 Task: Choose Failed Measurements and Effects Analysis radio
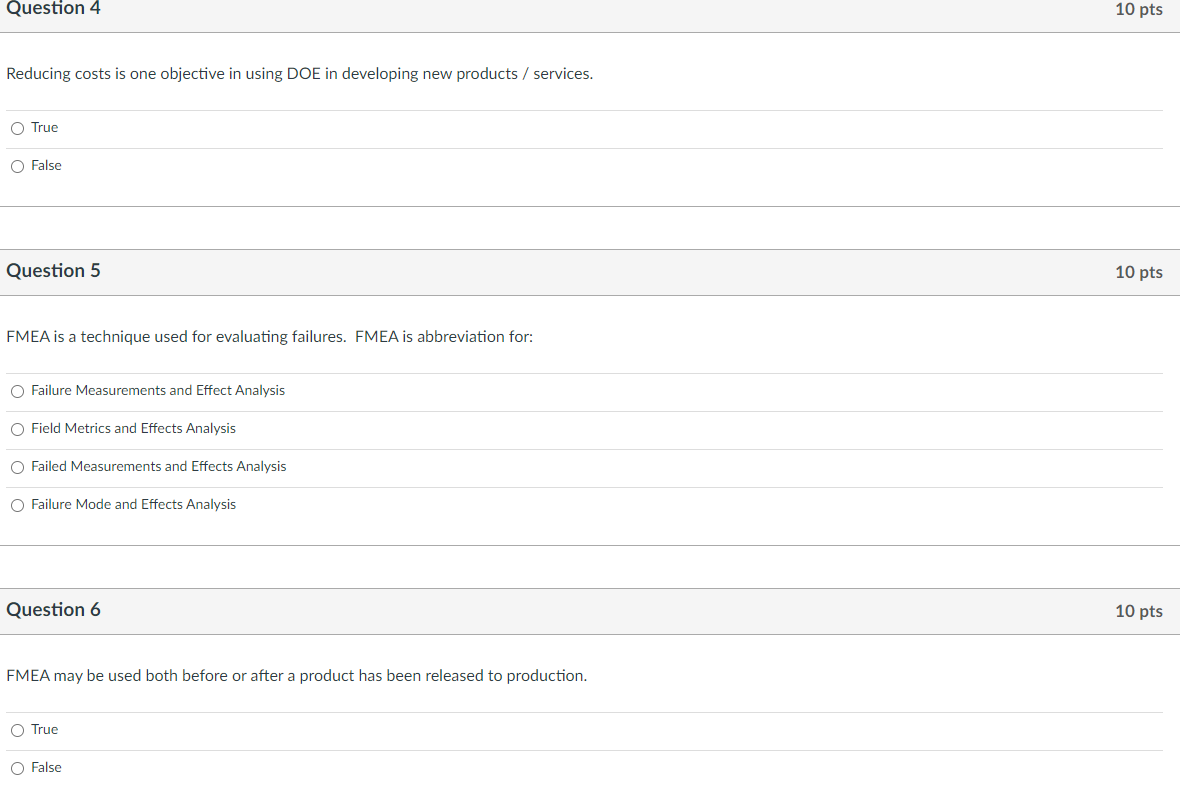[x=17, y=468]
